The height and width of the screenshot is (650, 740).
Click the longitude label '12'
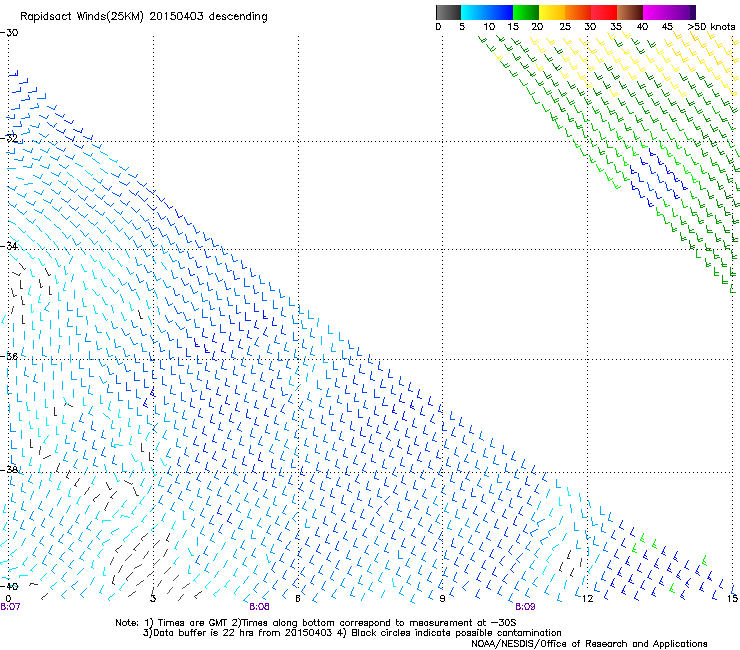point(587,598)
